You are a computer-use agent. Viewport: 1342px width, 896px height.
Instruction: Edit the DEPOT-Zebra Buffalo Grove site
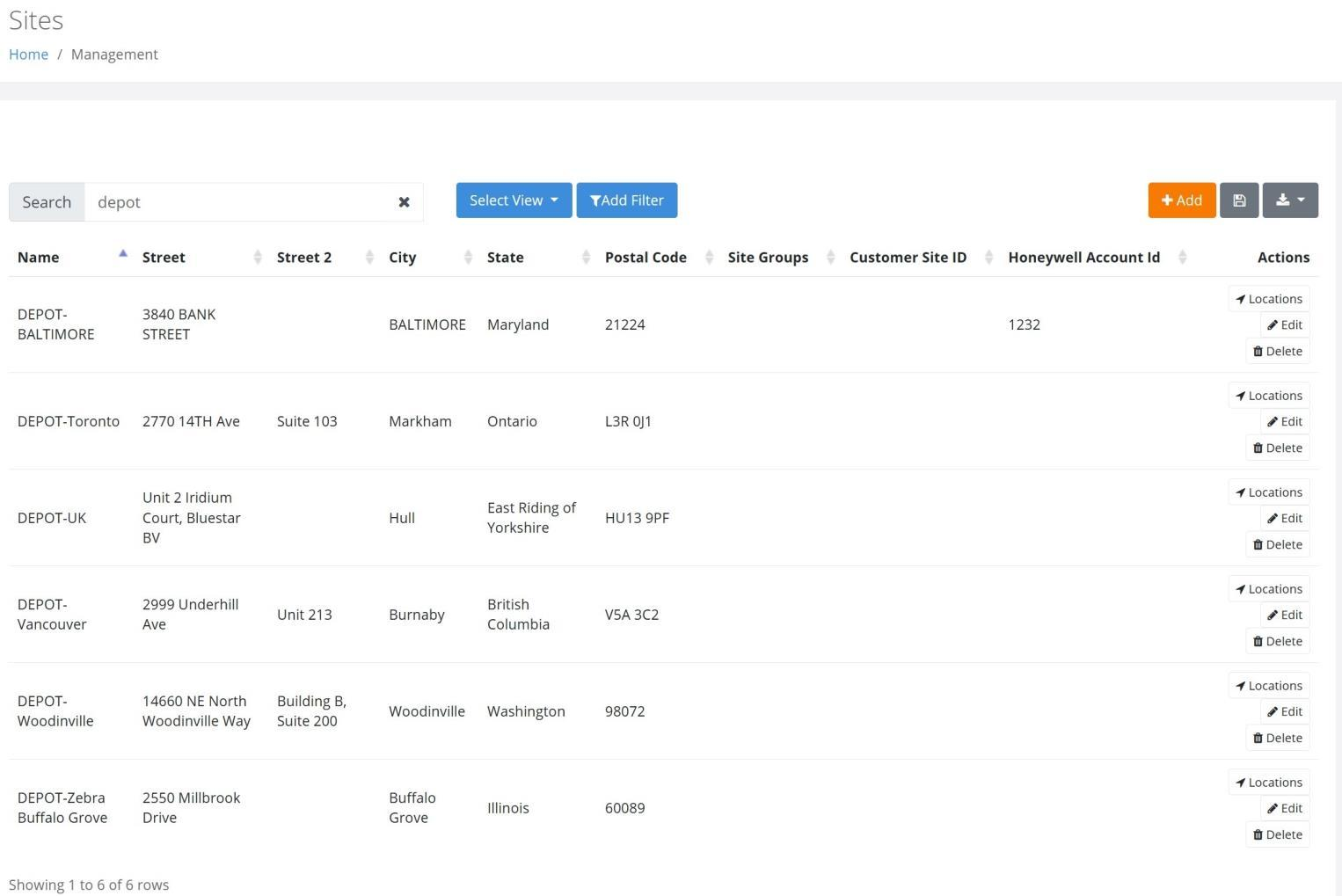1285,808
